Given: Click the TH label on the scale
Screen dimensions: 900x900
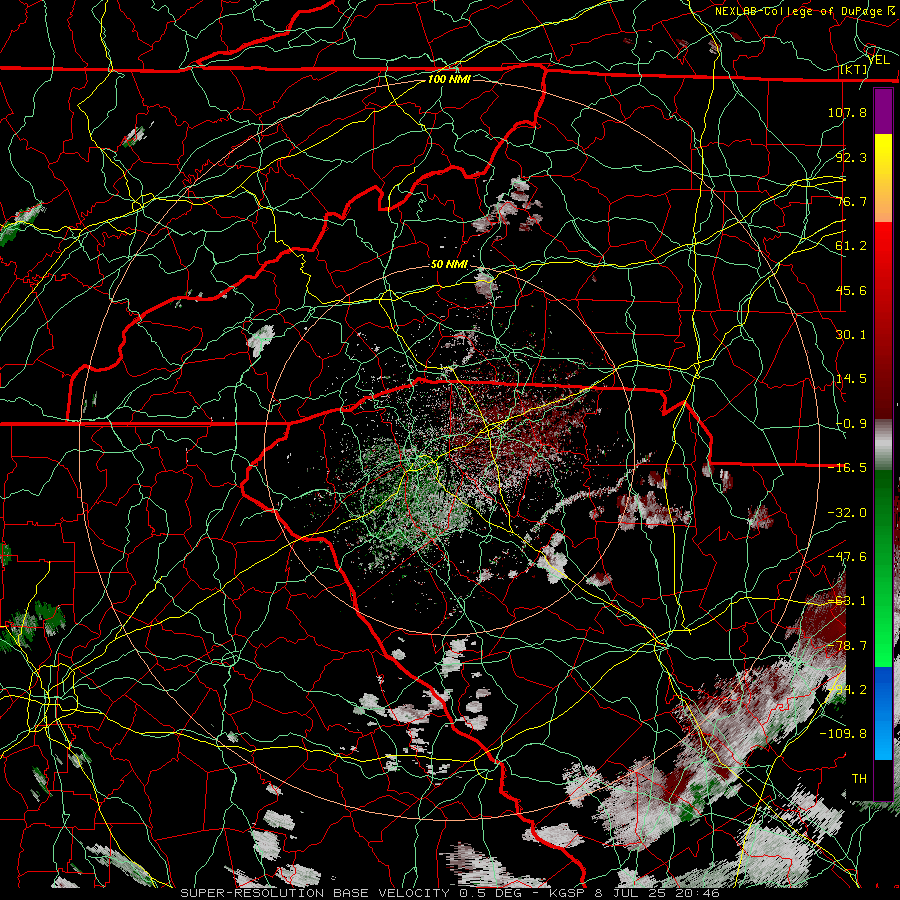Looking at the screenshot, I should pos(859,779).
